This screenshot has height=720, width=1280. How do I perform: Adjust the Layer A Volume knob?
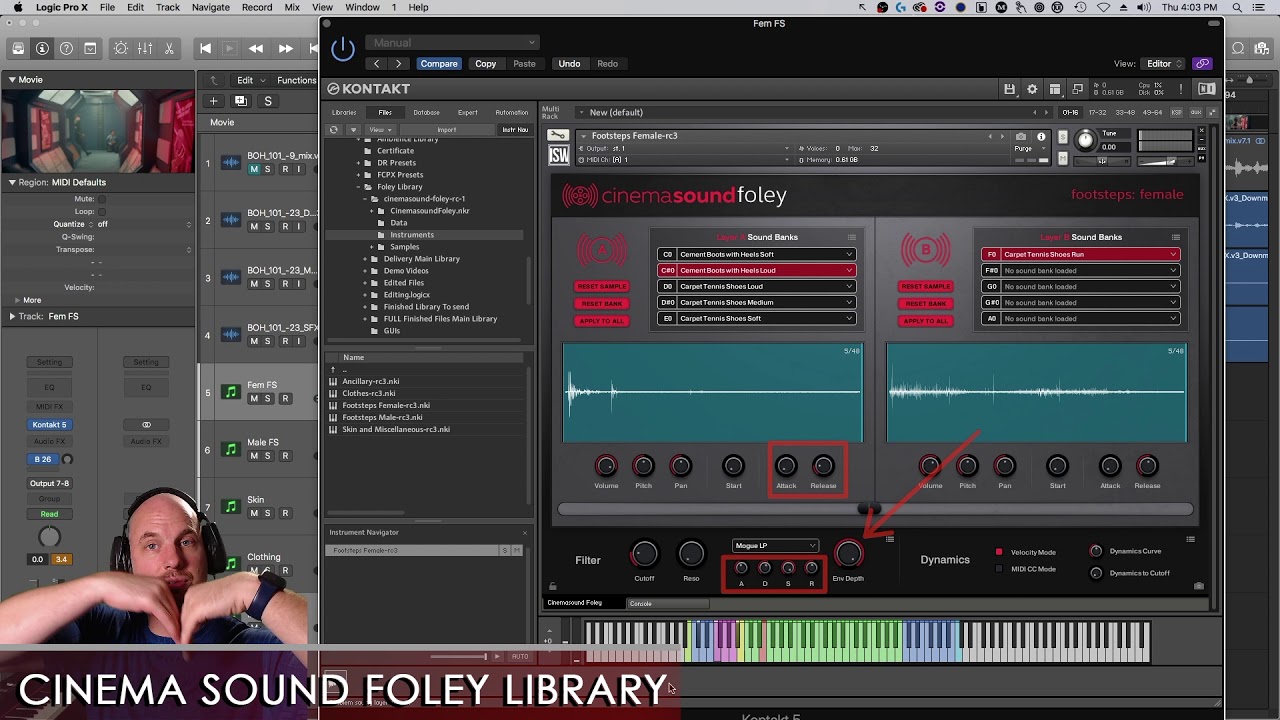pyautogui.click(x=606, y=466)
